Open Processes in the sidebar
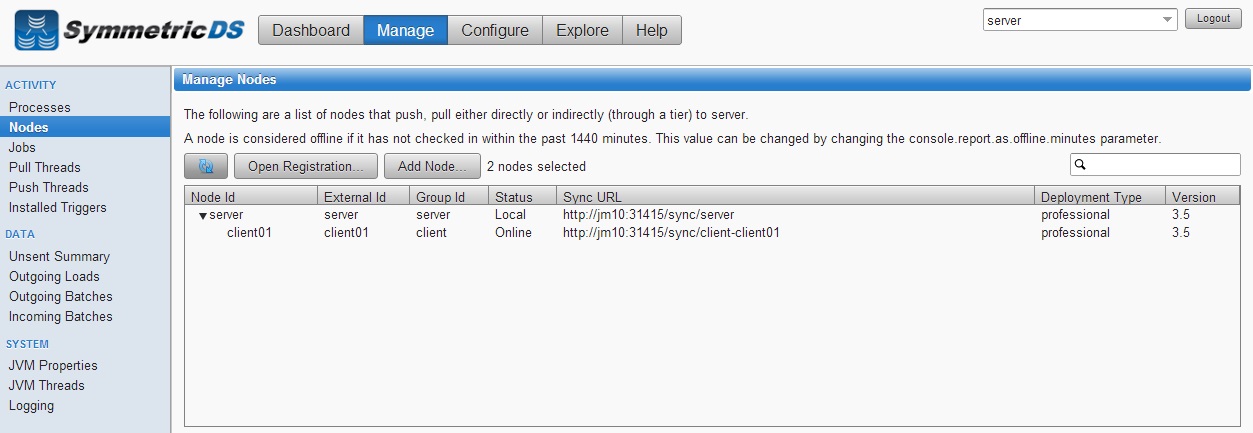 [x=40, y=107]
